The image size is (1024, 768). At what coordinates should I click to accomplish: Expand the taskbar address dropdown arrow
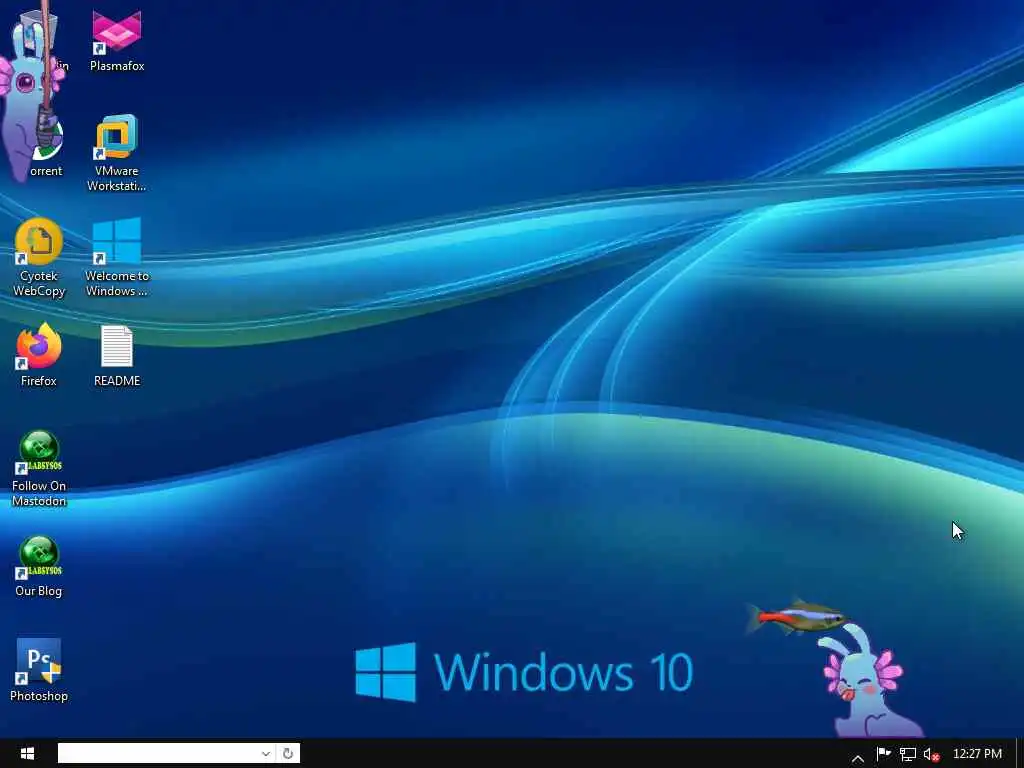266,753
